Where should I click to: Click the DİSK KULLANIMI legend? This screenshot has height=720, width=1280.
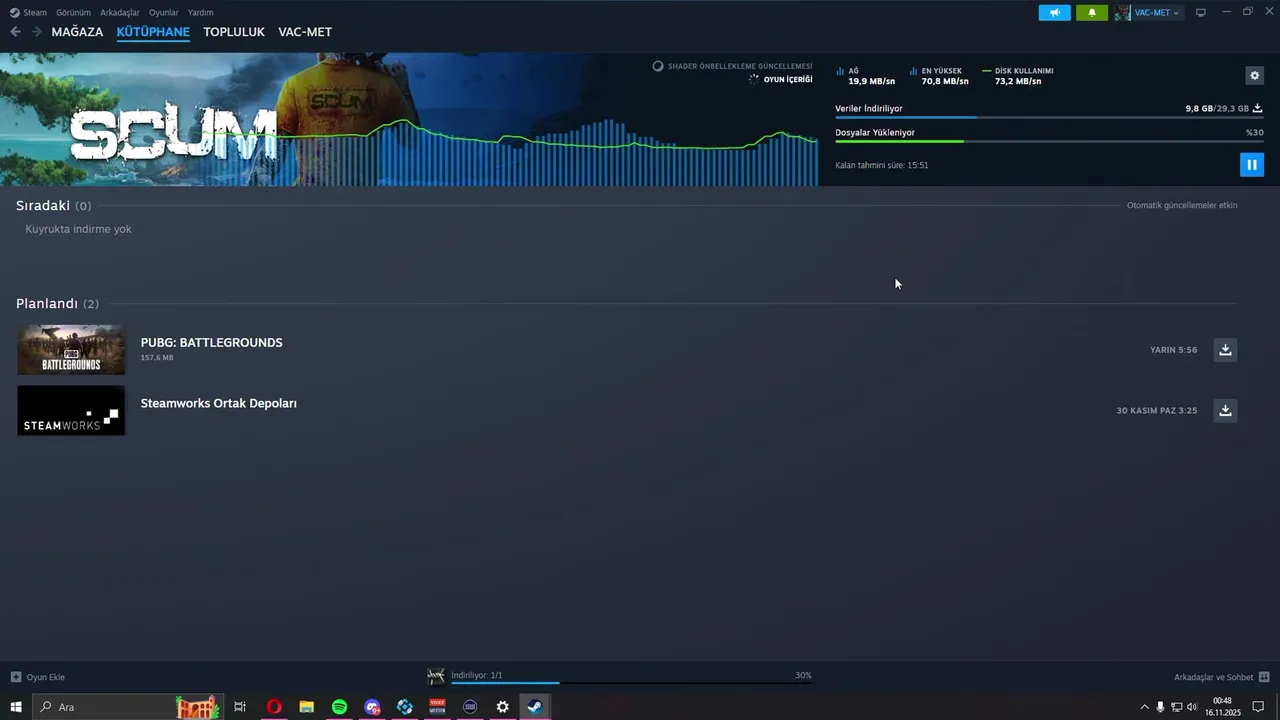pos(1018,76)
